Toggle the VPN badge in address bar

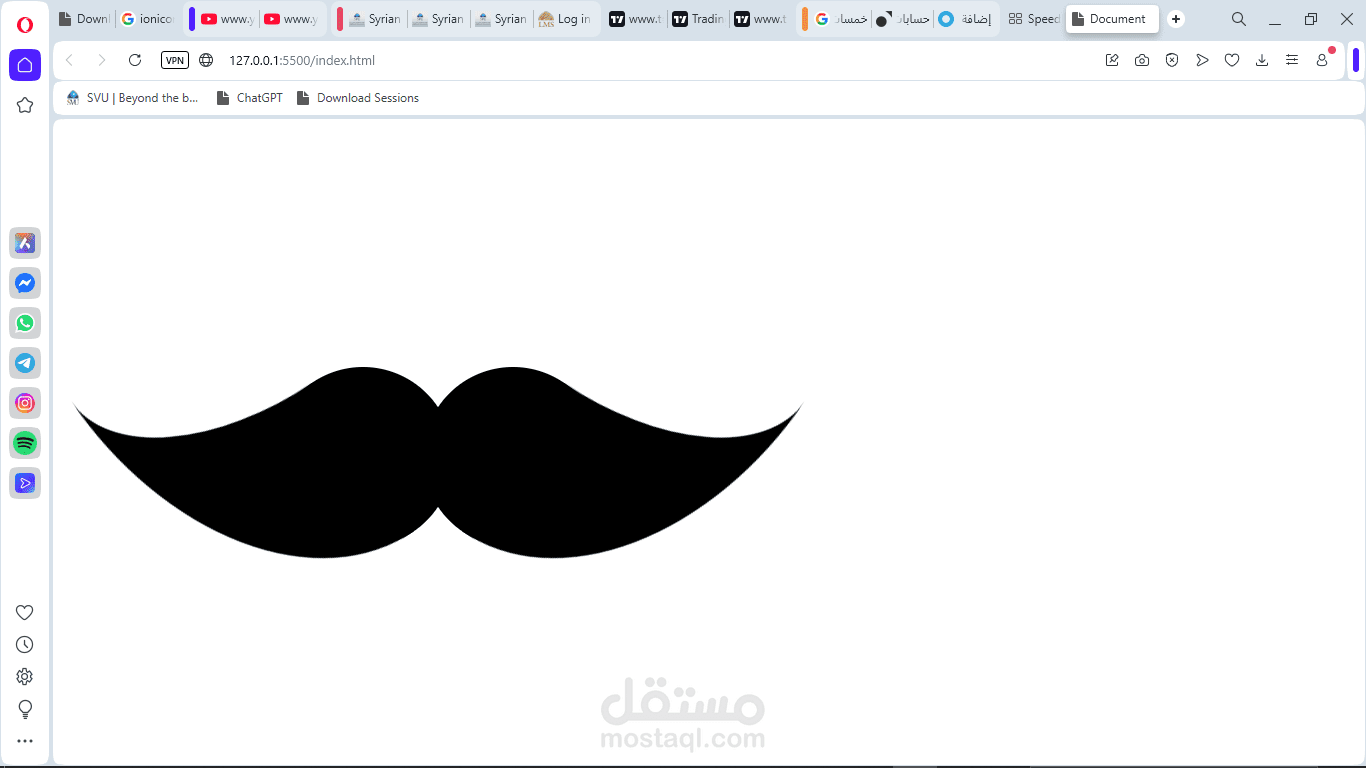(174, 60)
